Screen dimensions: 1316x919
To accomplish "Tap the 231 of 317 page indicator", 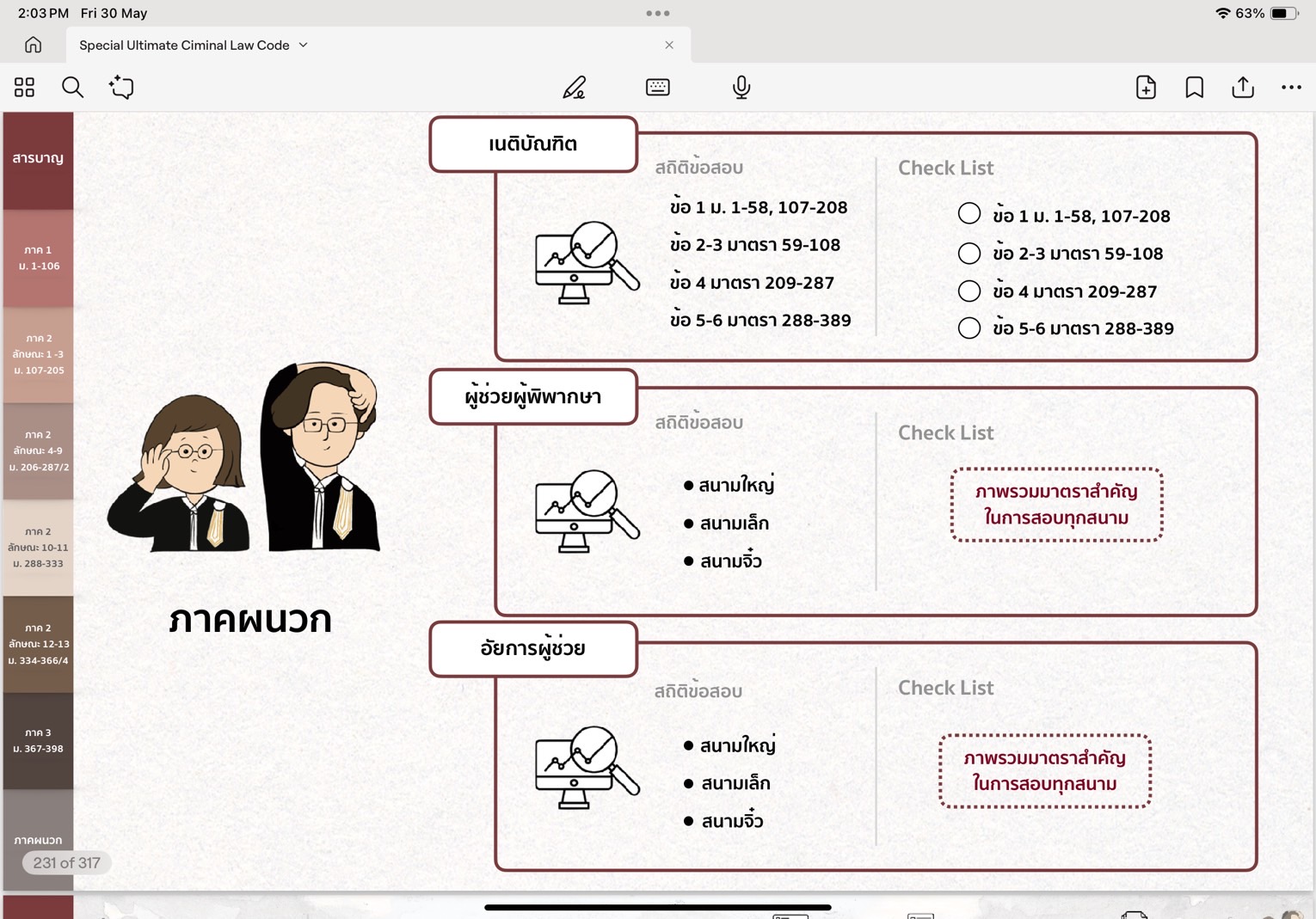I will click(66, 862).
